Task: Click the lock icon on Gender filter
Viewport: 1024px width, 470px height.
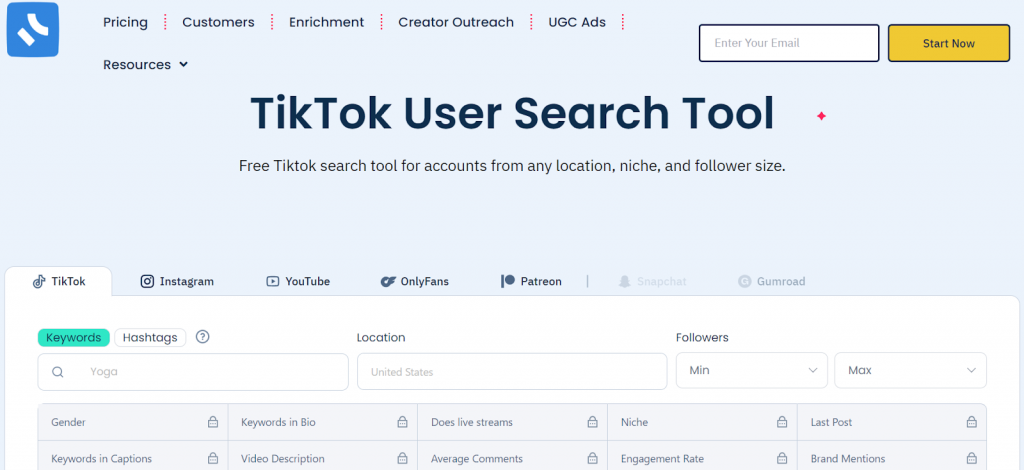Action: [213, 422]
